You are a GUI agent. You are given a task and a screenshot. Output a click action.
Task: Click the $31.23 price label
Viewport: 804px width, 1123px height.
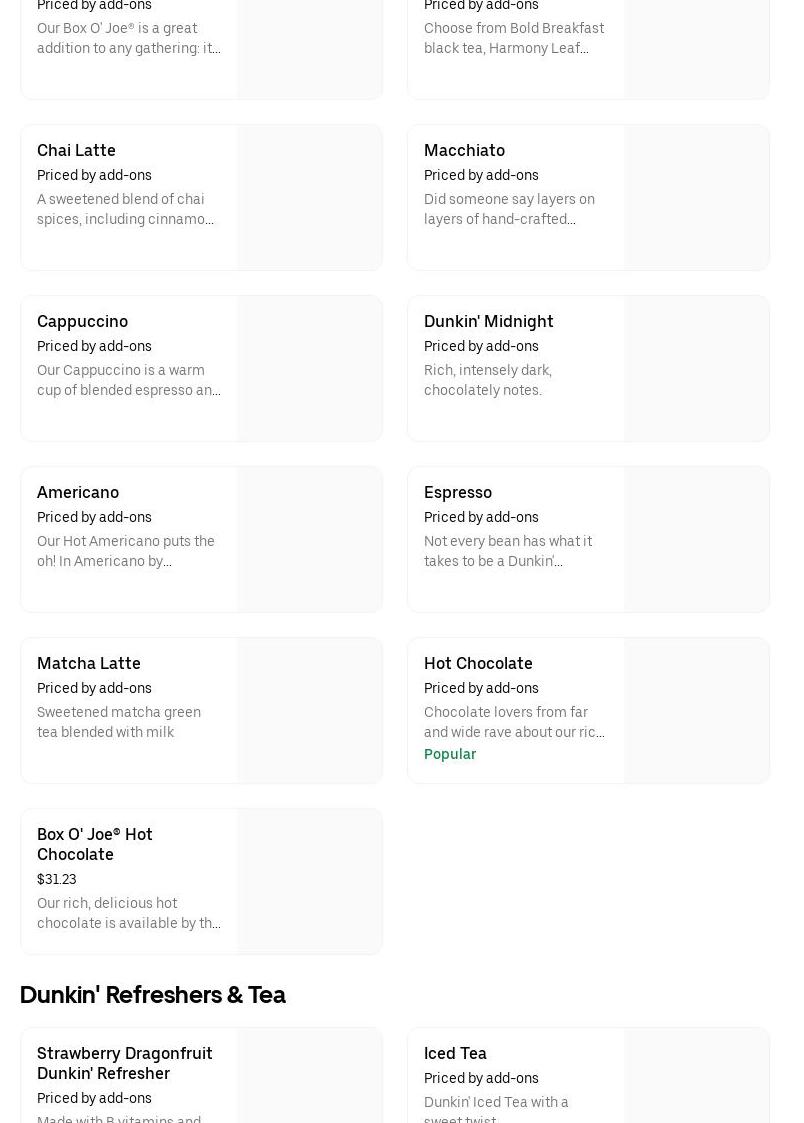pyautogui.click(x=57, y=879)
